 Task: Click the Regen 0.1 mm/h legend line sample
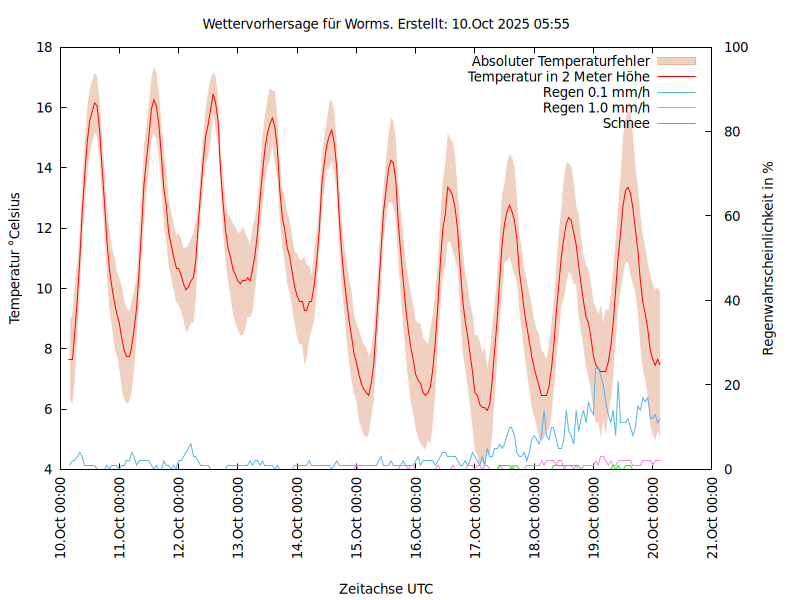coord(675,92)
